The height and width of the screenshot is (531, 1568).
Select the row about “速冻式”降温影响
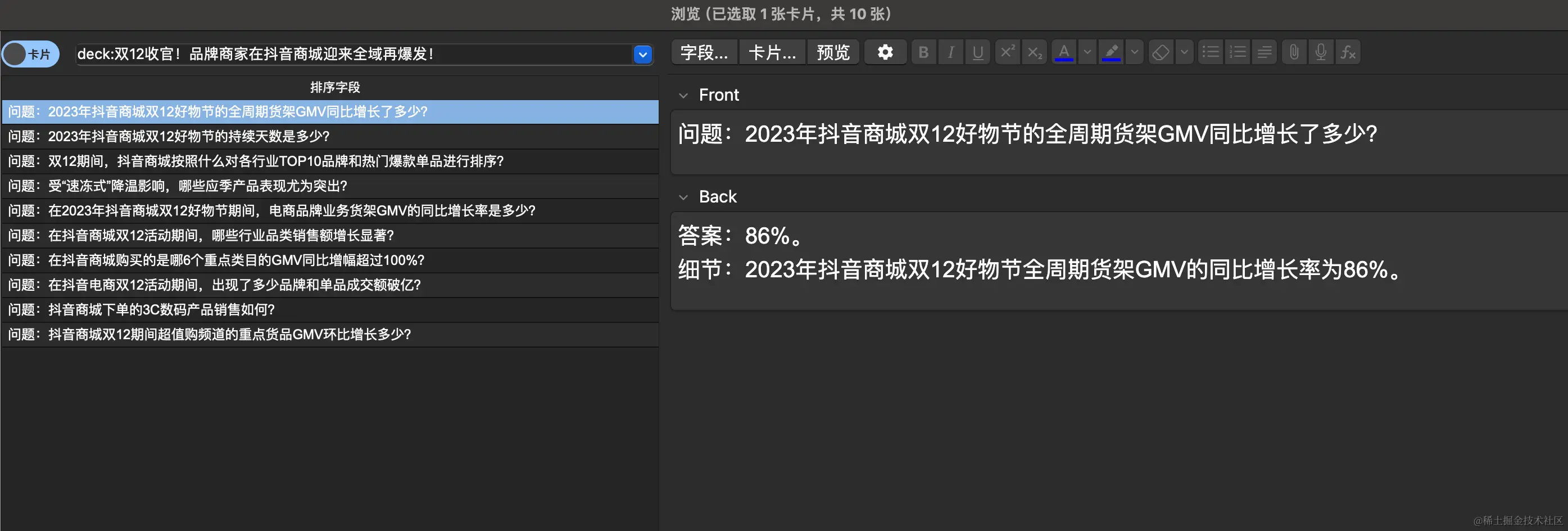pyautogui.click(x=330, y=186)
